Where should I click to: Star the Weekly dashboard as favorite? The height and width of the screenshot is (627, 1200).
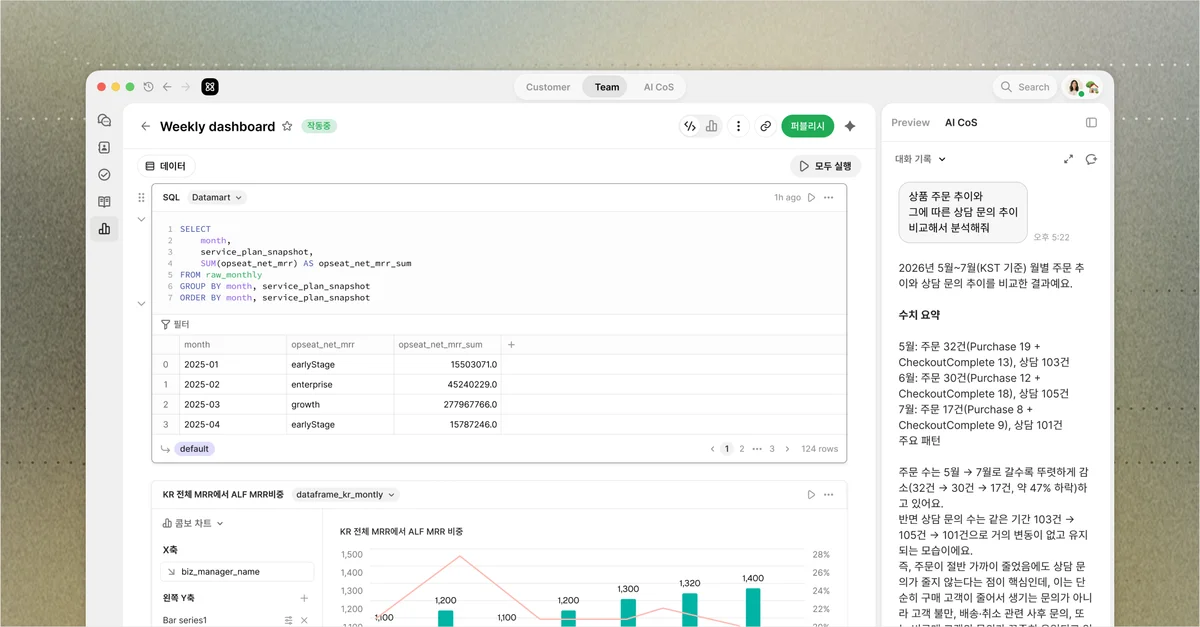coord(287,126)
